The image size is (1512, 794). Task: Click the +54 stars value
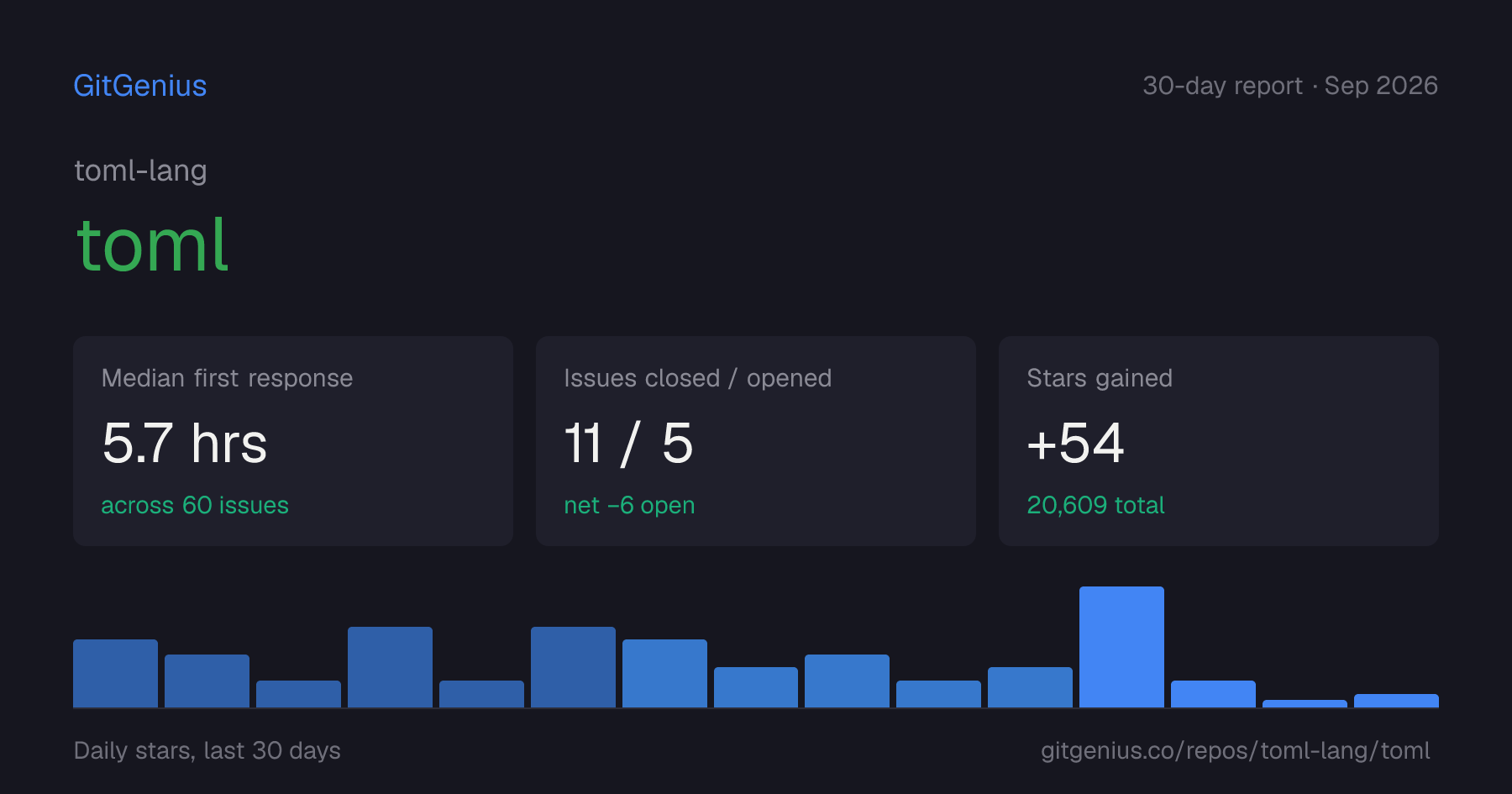point(1075,443)
